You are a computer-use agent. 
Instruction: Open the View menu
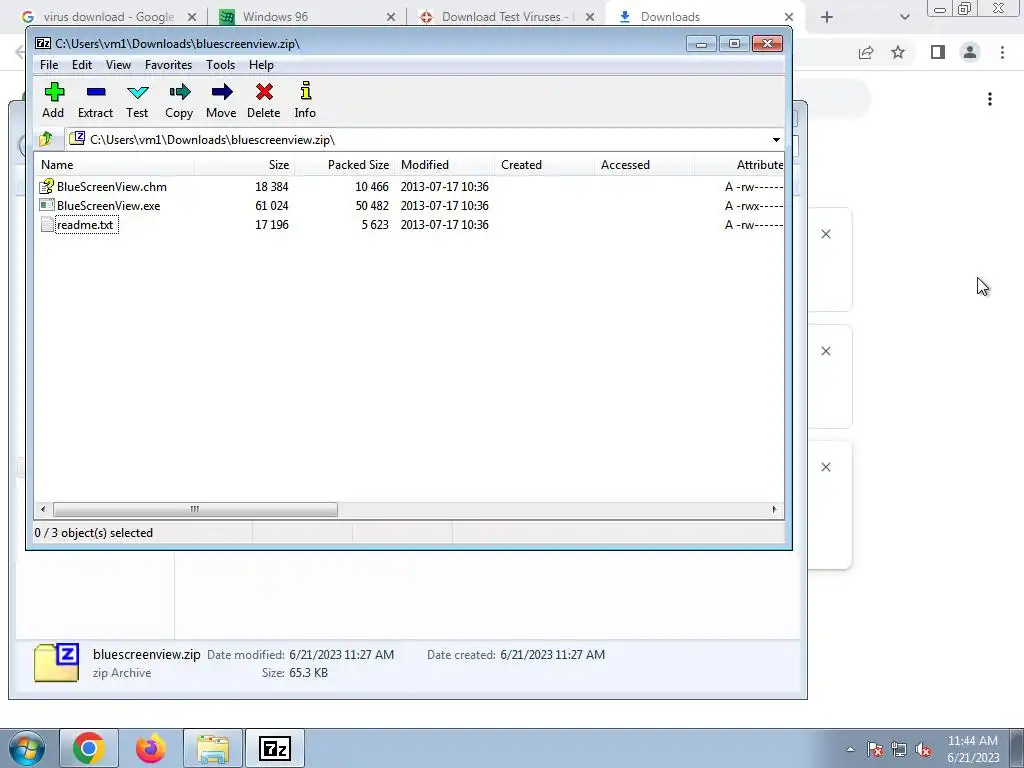(x=118, y=65)
